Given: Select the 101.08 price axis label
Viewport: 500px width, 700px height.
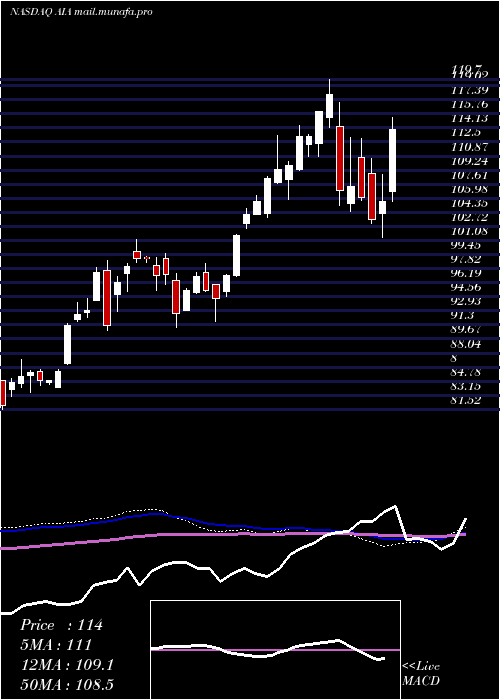Looking at the screenshot, I should tap(470, 232).
